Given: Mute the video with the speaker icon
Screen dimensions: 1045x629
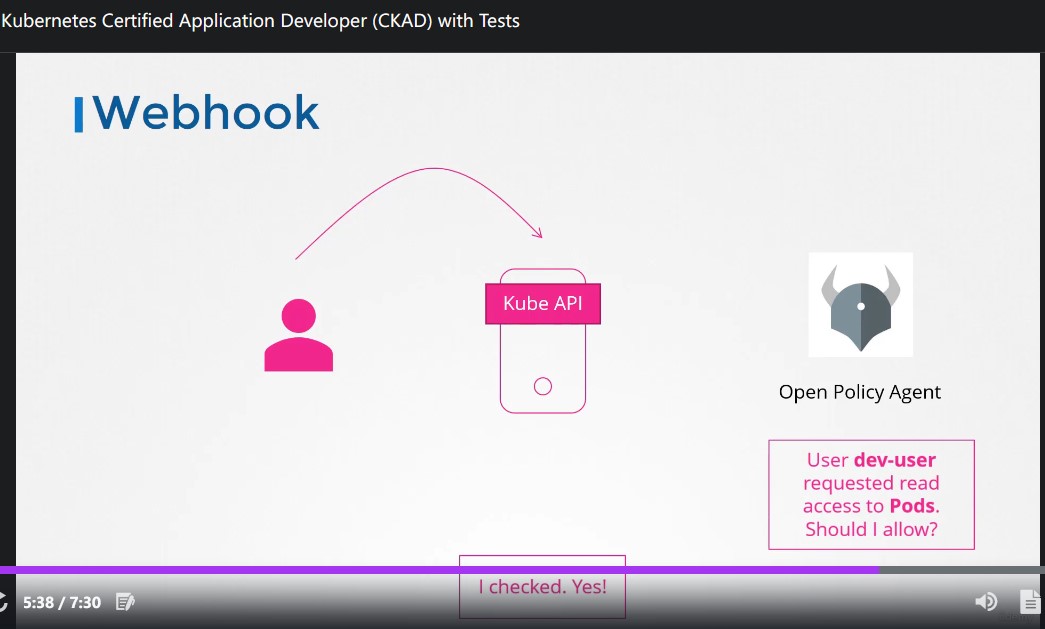Looking at the screenshot, I should tap(986, 602).
